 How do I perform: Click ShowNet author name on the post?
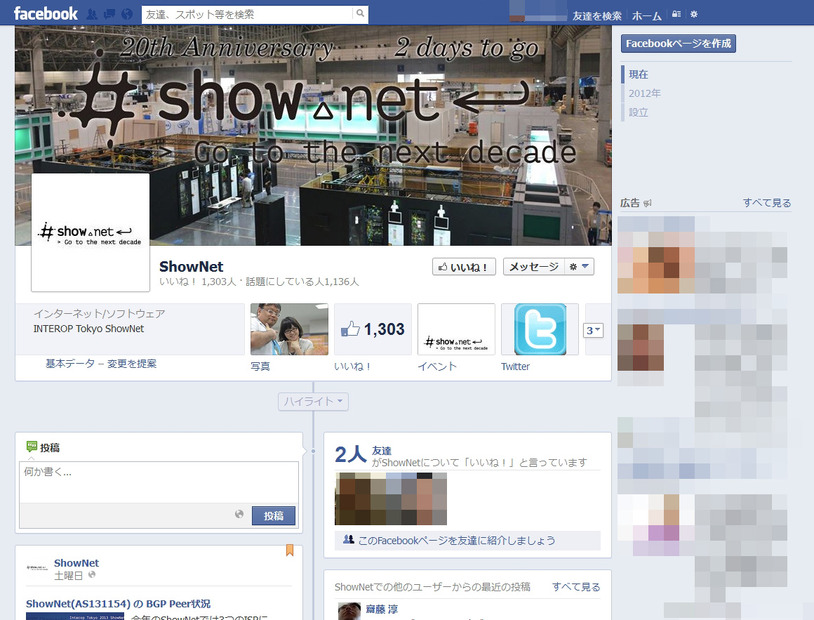(x=76, y=563)
